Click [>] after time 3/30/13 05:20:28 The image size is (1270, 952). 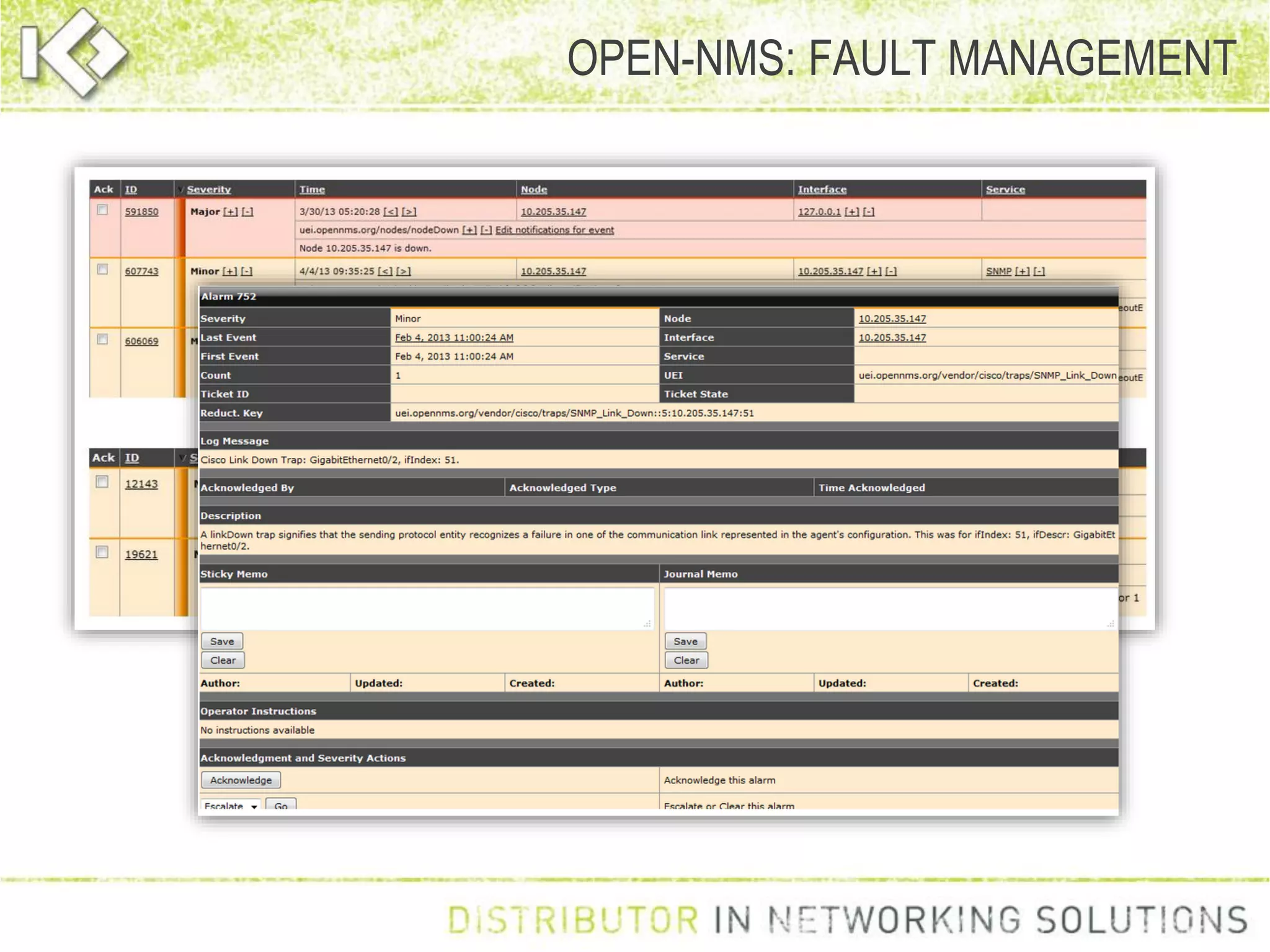409,212
